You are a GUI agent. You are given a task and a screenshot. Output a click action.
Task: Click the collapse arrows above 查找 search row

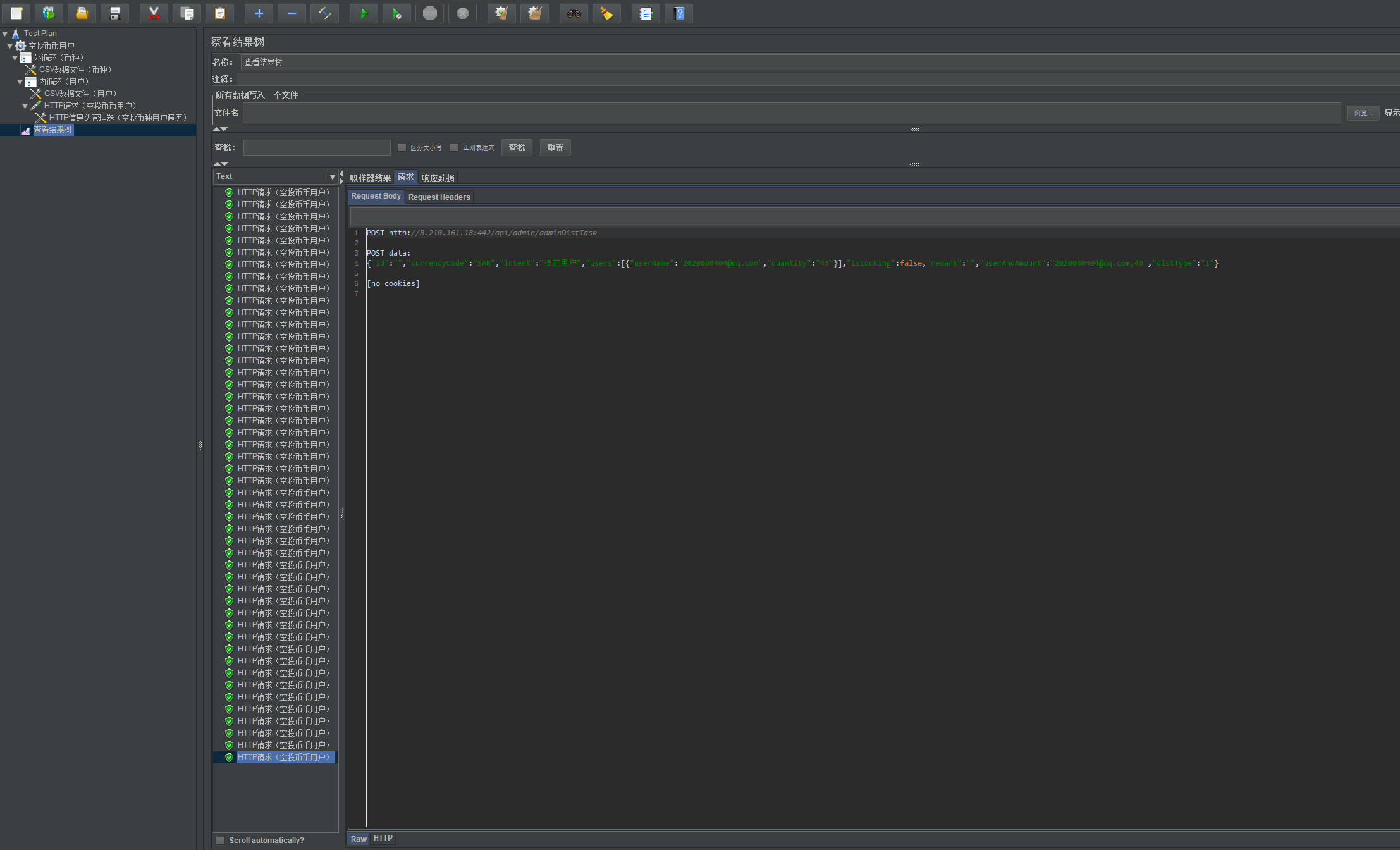pyautogui.click(x=220, y=129)
